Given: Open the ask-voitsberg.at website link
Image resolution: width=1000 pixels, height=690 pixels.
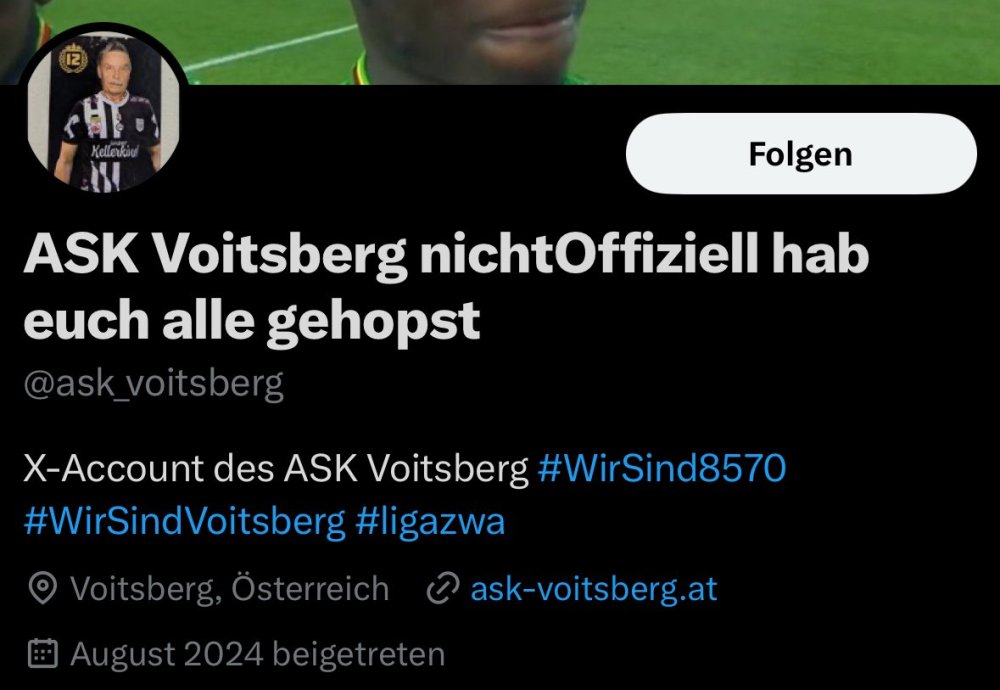Looking at the screenshot, I should (x=594, y=588).
